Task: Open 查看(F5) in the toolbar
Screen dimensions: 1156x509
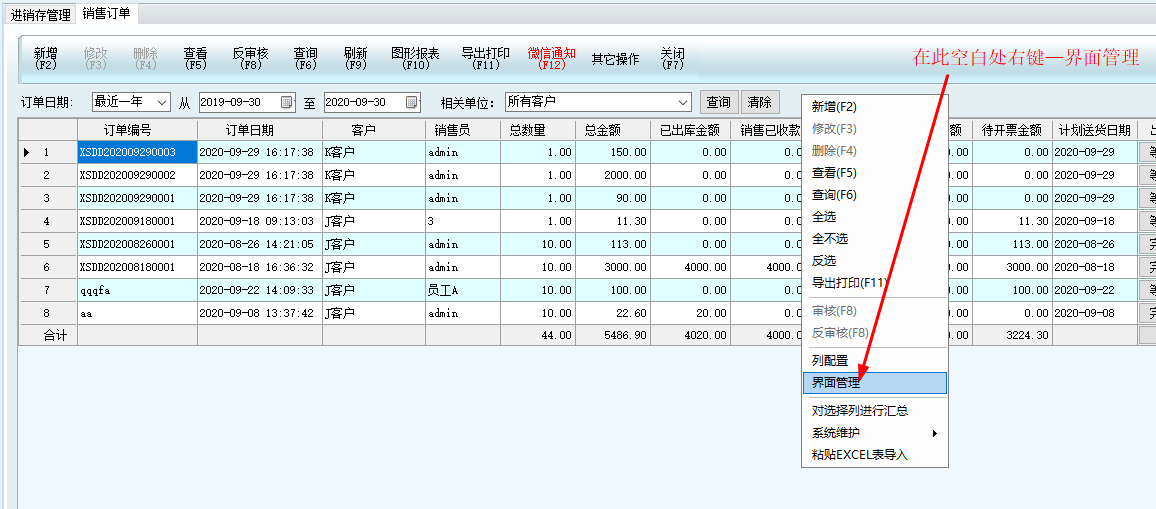Action: [195, 59]
